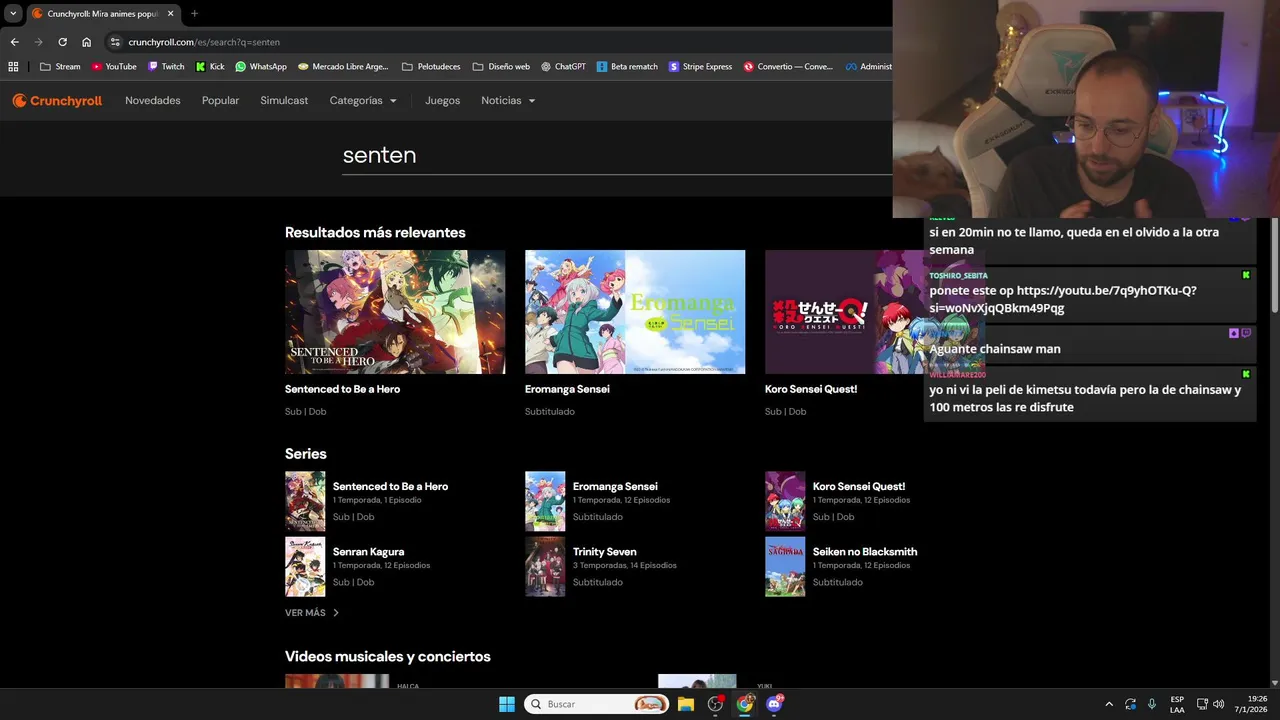Image resolution: width=1280 pixels, height=720 pixels.
Task: Open the YouTube bookmark
Action: (x=114, y=67)
